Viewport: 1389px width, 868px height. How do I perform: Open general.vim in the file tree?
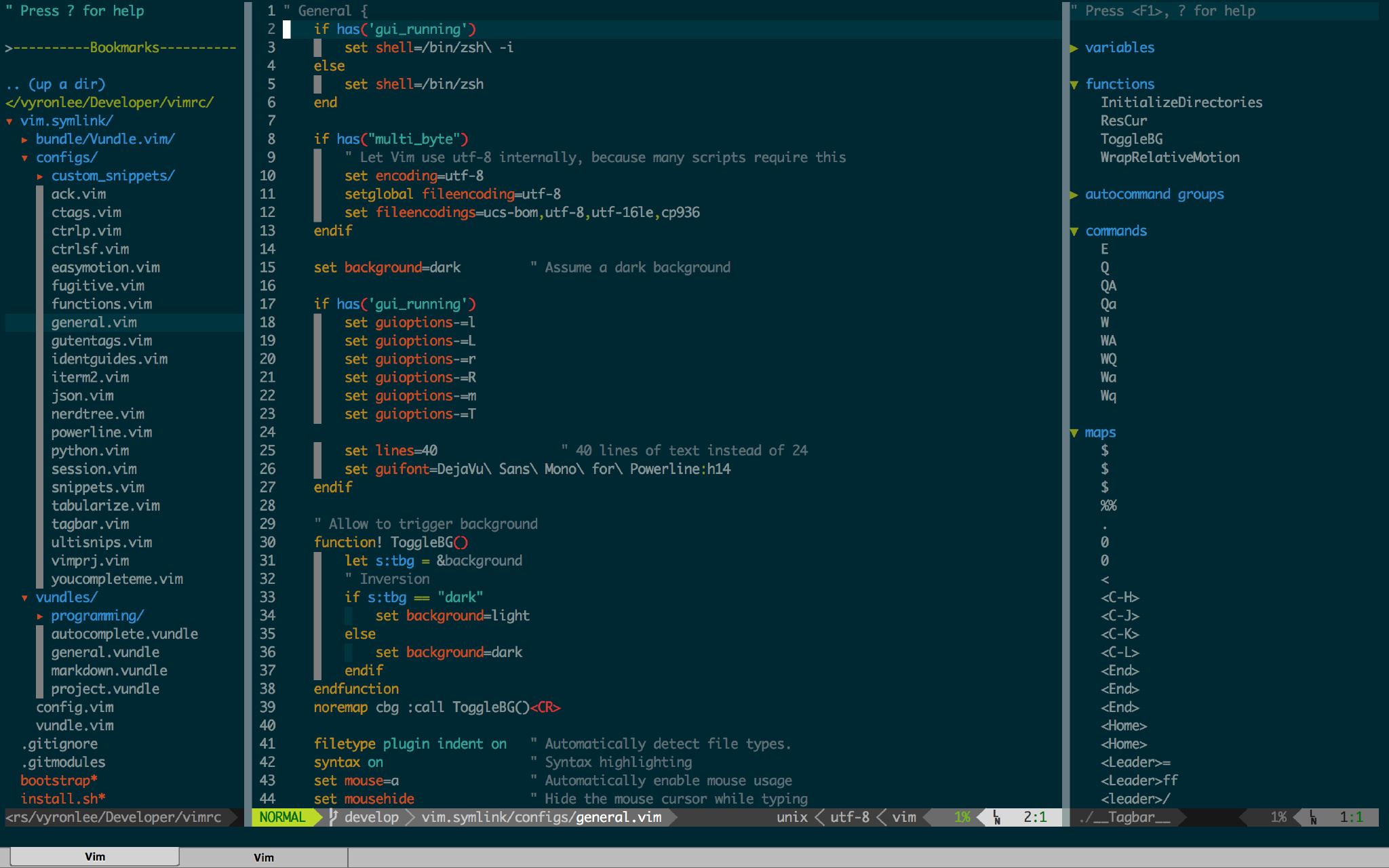(x=94, y=323)
